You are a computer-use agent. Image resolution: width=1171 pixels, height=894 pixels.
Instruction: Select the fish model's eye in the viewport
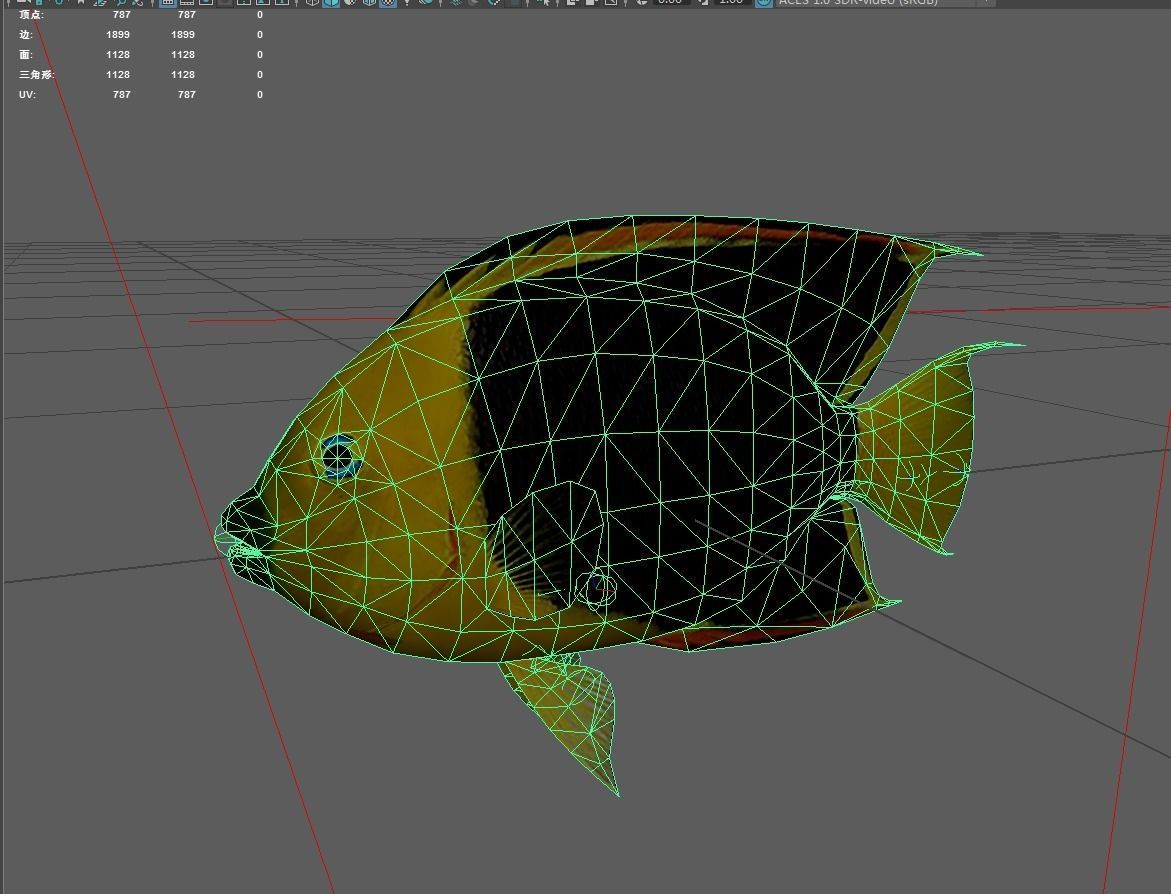(x=340, y=455)
